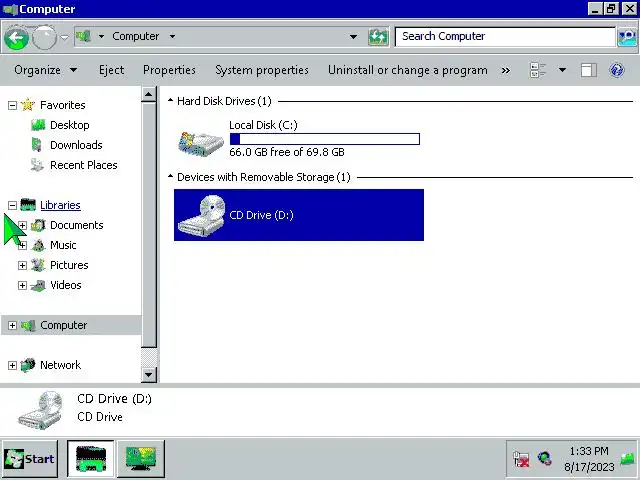Click the Videos library icon
This screenshot has width=640, height=480.
(38, 285)
